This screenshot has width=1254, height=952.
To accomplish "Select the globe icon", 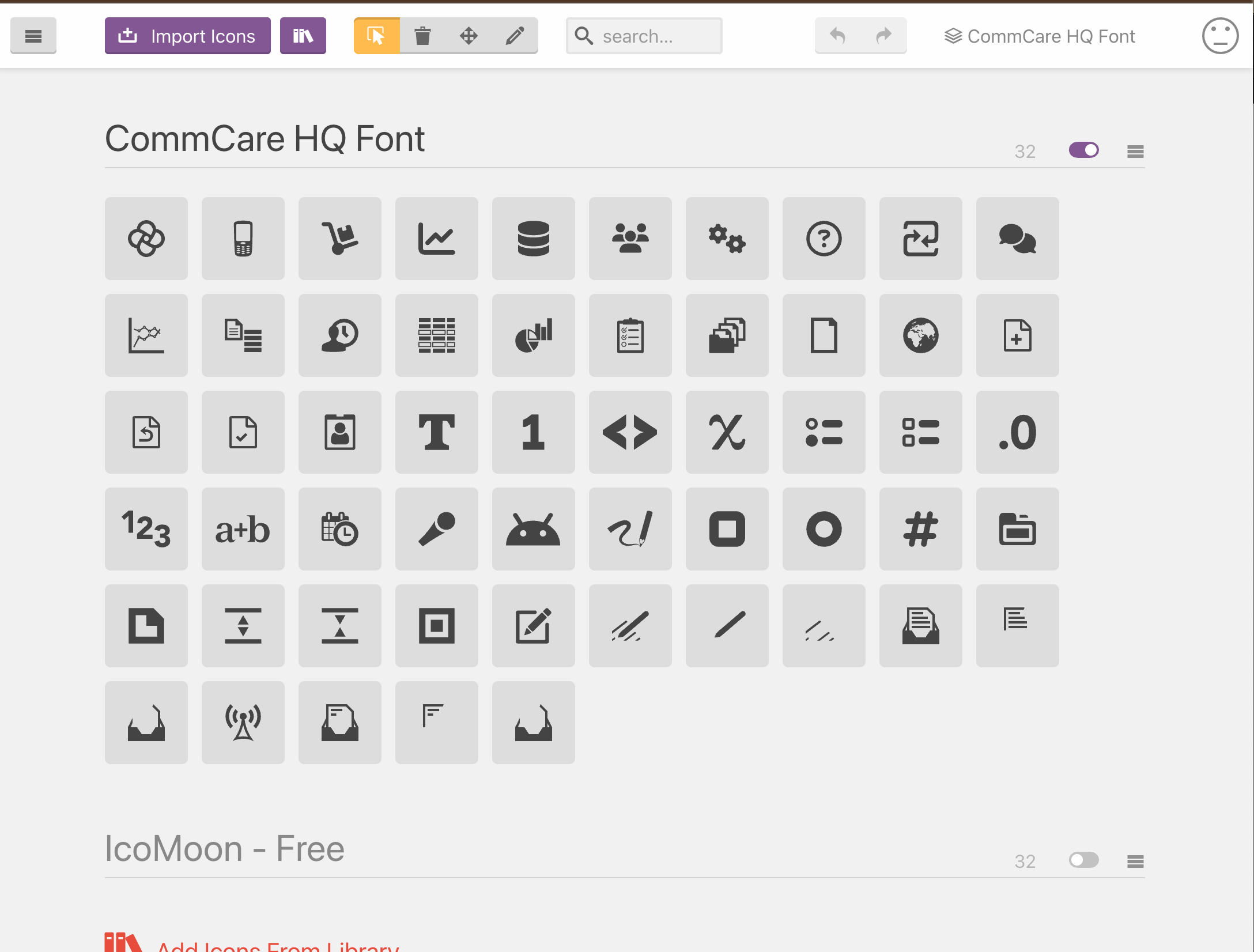I will pyautogui.click(x=921, y=335).
